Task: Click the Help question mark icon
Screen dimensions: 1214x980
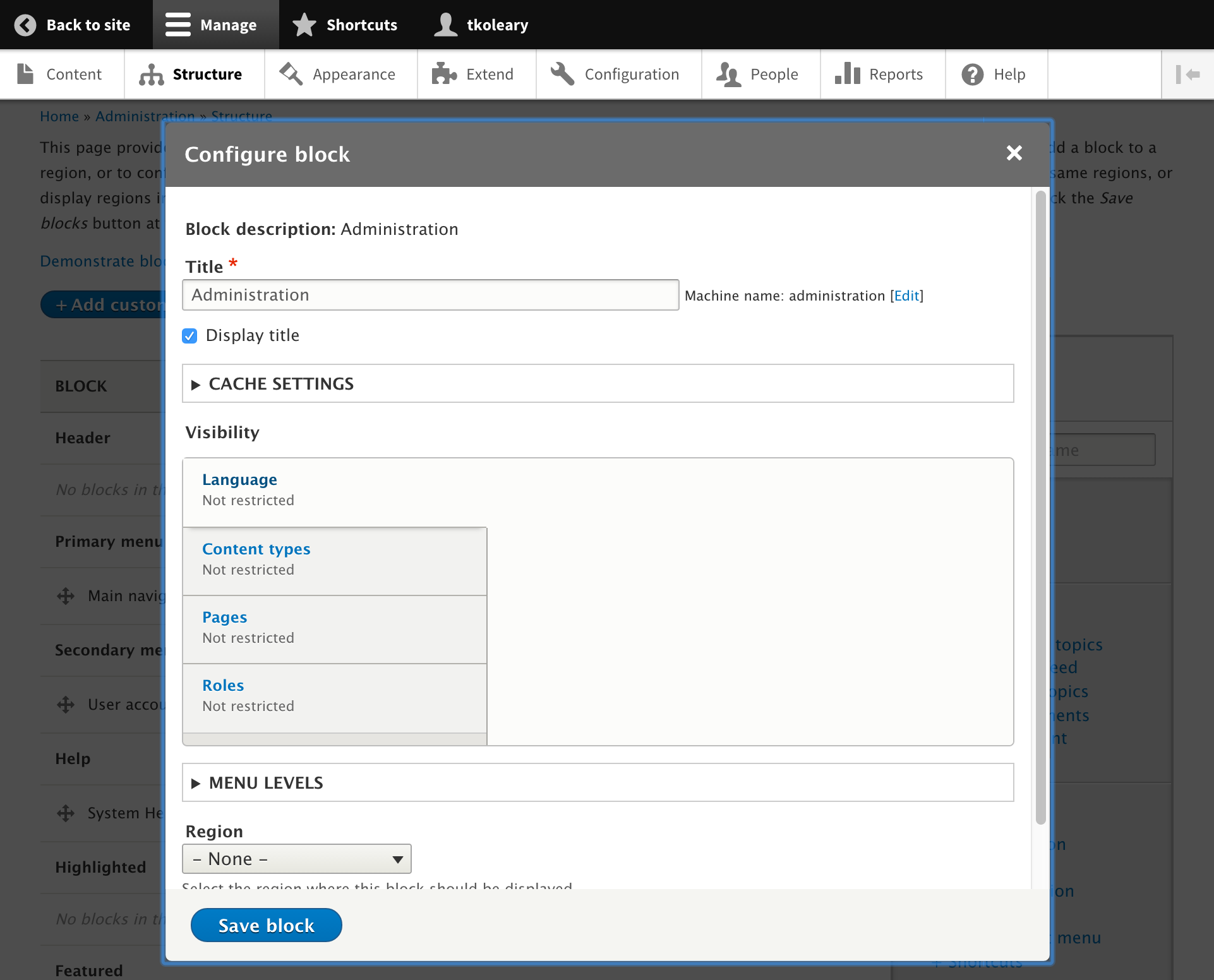Action: coord(973,75)
